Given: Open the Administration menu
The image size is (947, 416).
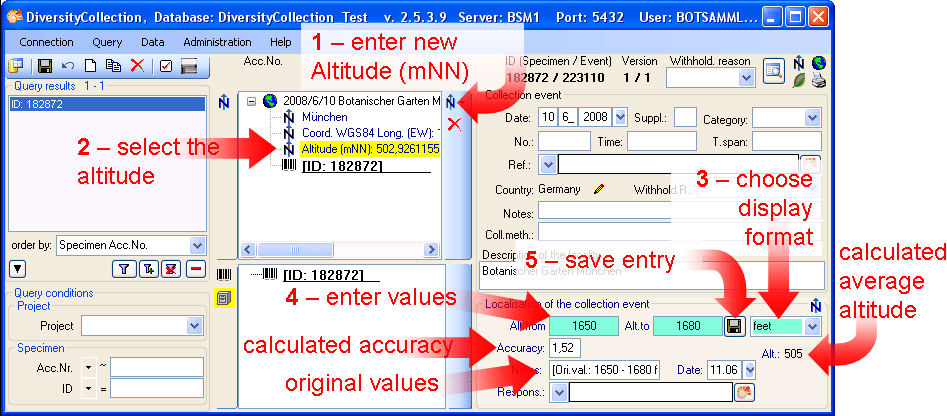Looking at the screenshot, I should (217, 42).
